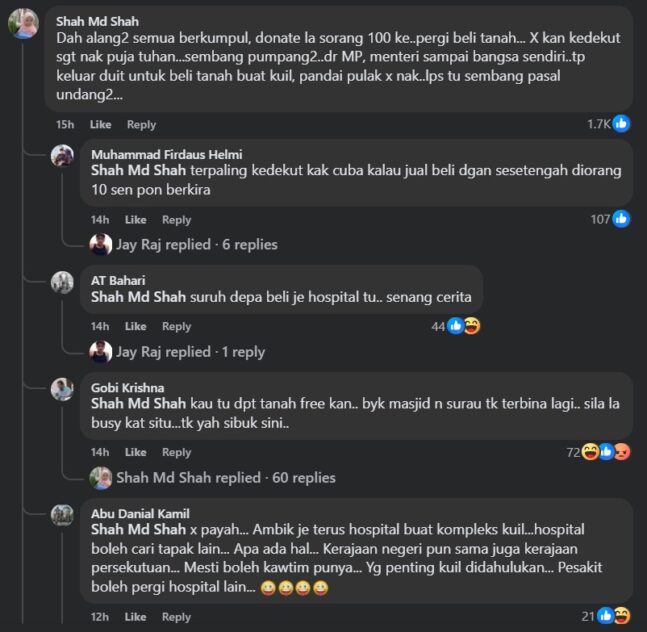Expand Jay Raj's 1 reply thread
Viewport: 647px width, 632px height.
190,352
